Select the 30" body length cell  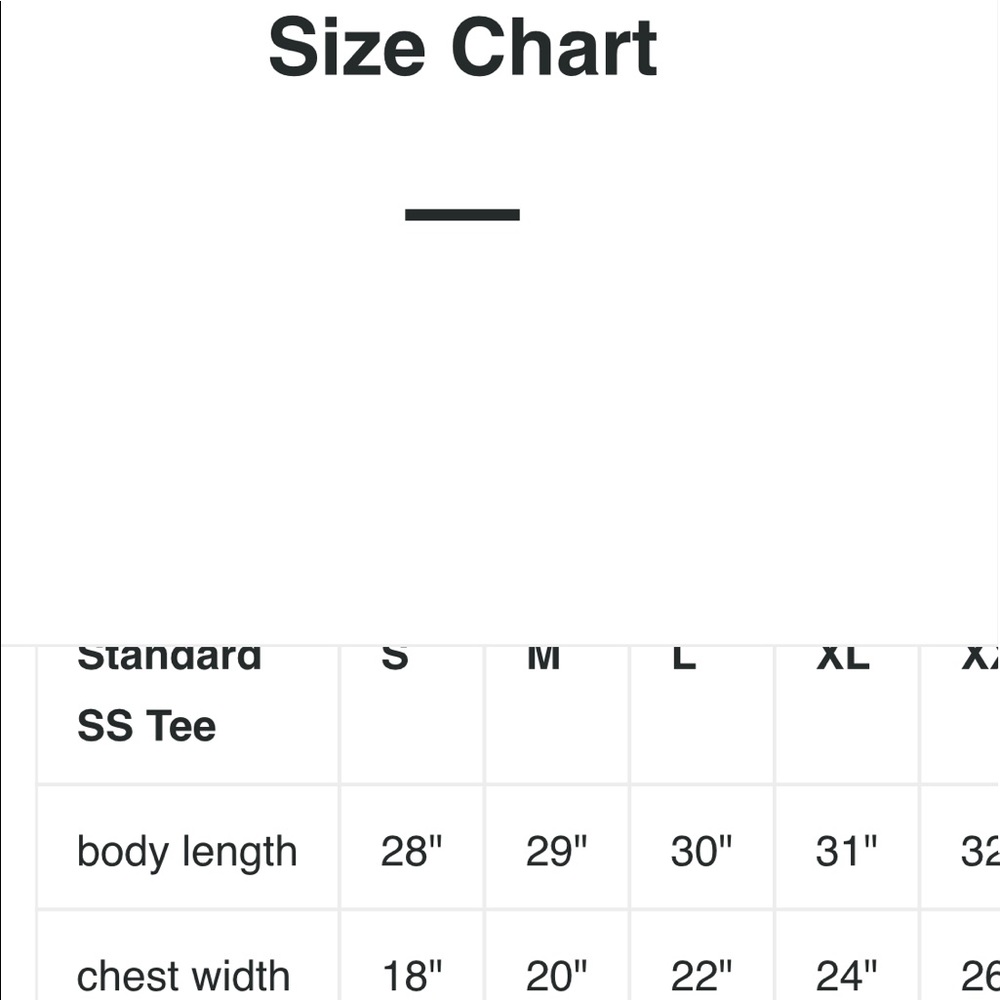click(x=702, y=848)
